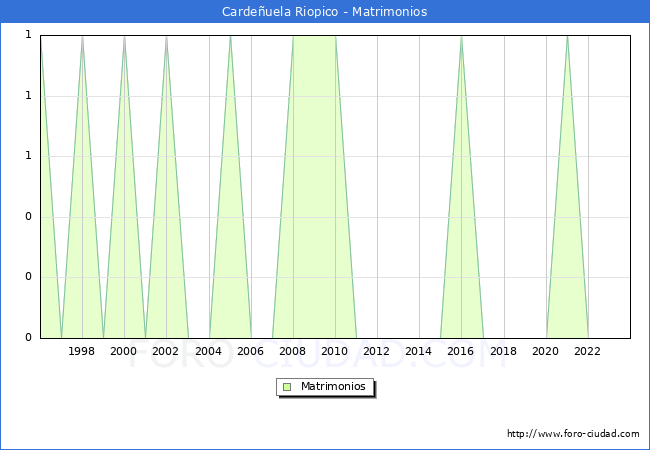Click the 2018 x-axis label

pos(503,351)
